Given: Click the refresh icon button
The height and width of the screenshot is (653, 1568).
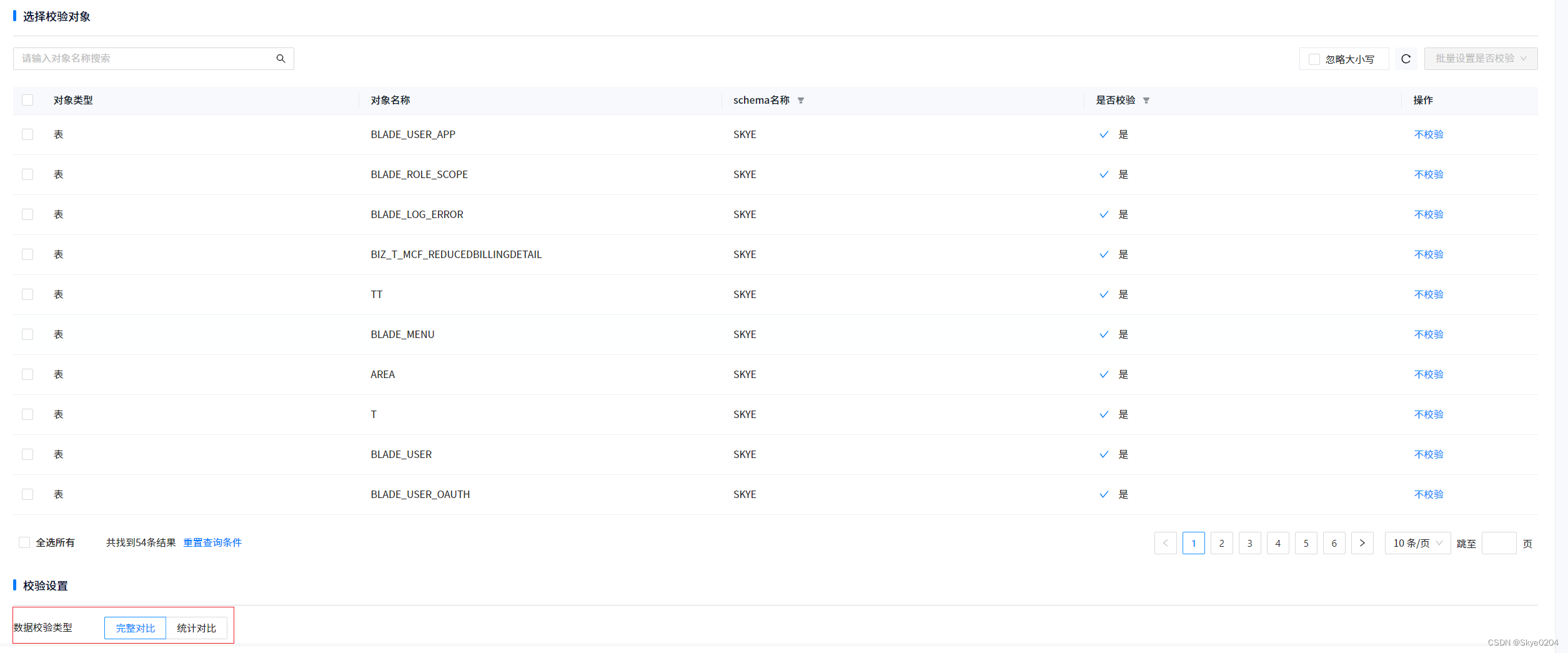Looking at the screenshot, I should [1406, 59].
